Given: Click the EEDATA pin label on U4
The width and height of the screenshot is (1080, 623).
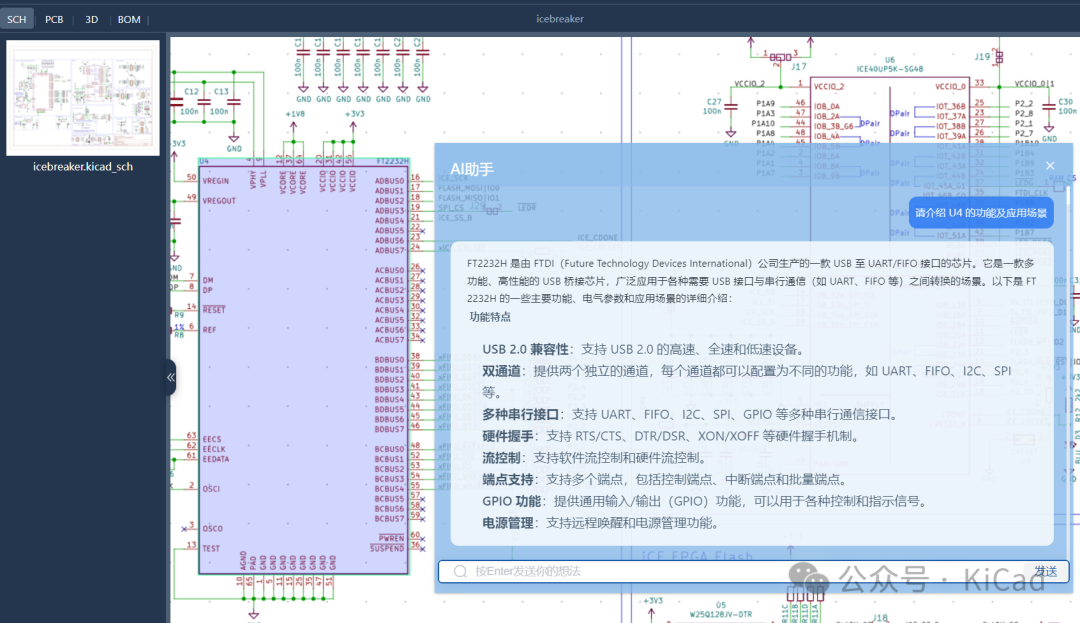Looking at the screenshot, I should pyautogui.click(x=216, y=459).
